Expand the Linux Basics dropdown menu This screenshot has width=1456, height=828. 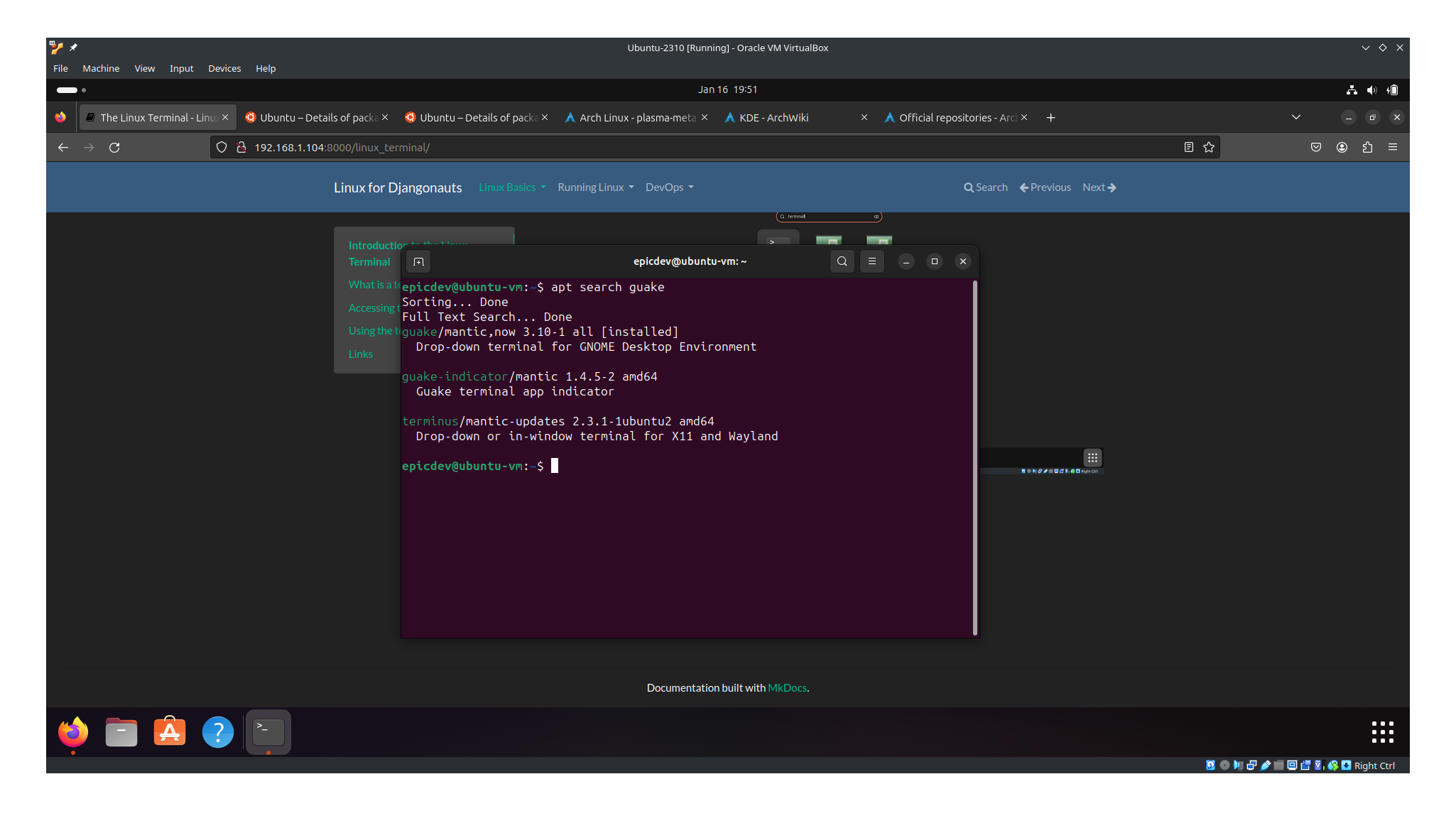511,187
